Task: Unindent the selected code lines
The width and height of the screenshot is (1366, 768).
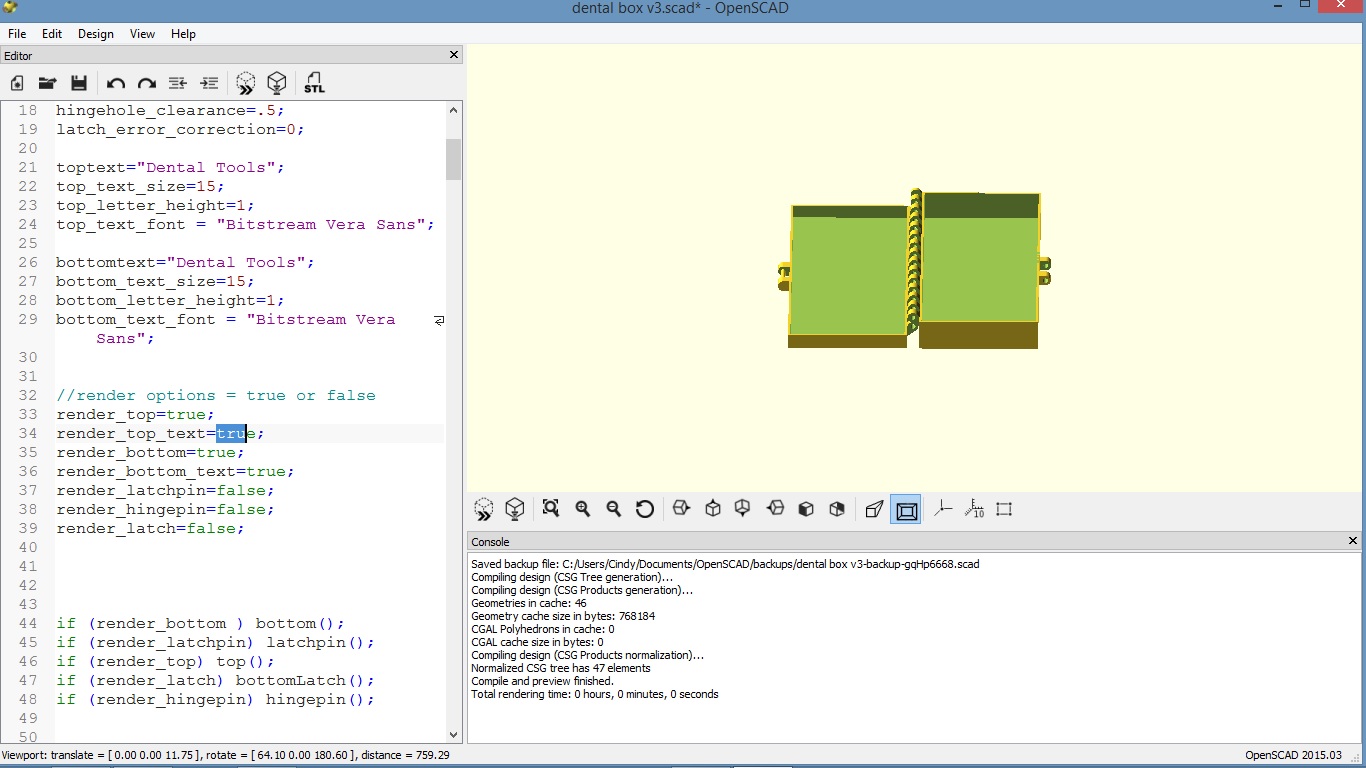Action: [x=178, y=83]
